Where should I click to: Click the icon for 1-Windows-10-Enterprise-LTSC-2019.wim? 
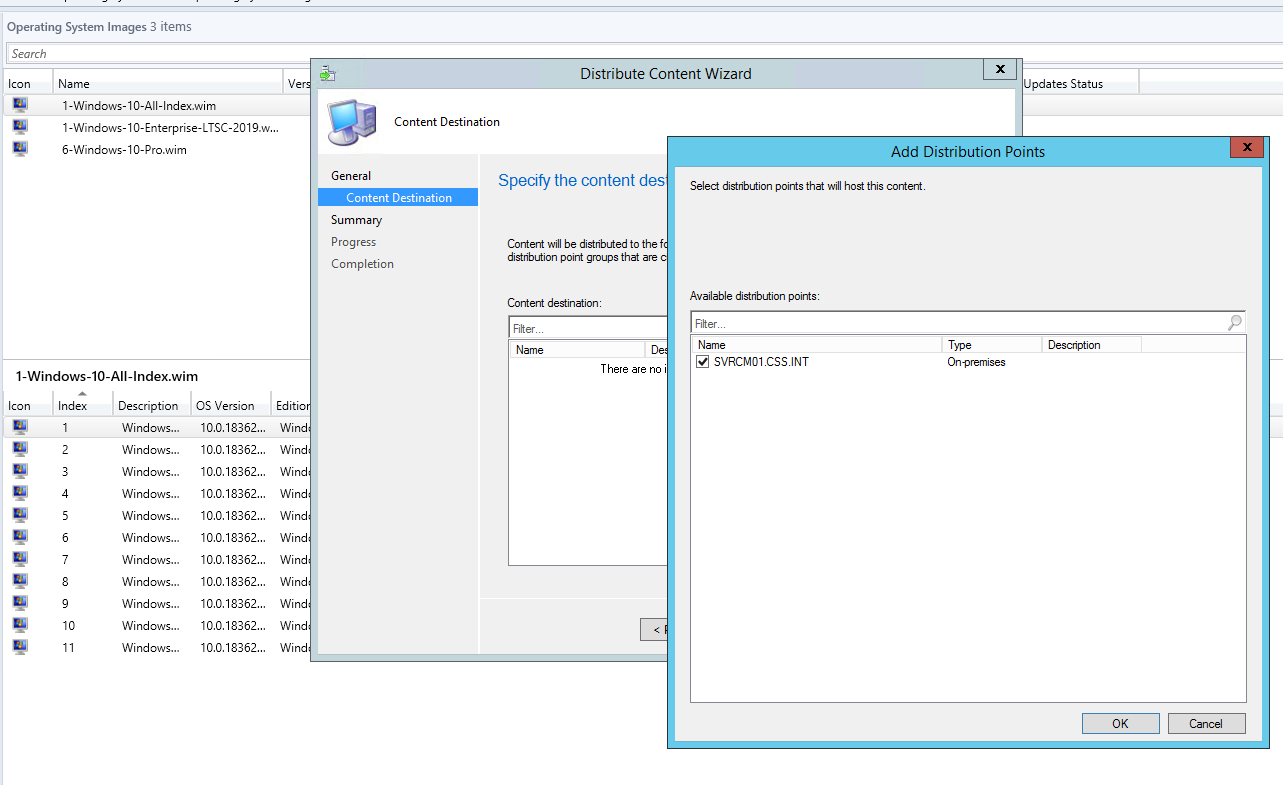tap(20, 127)
